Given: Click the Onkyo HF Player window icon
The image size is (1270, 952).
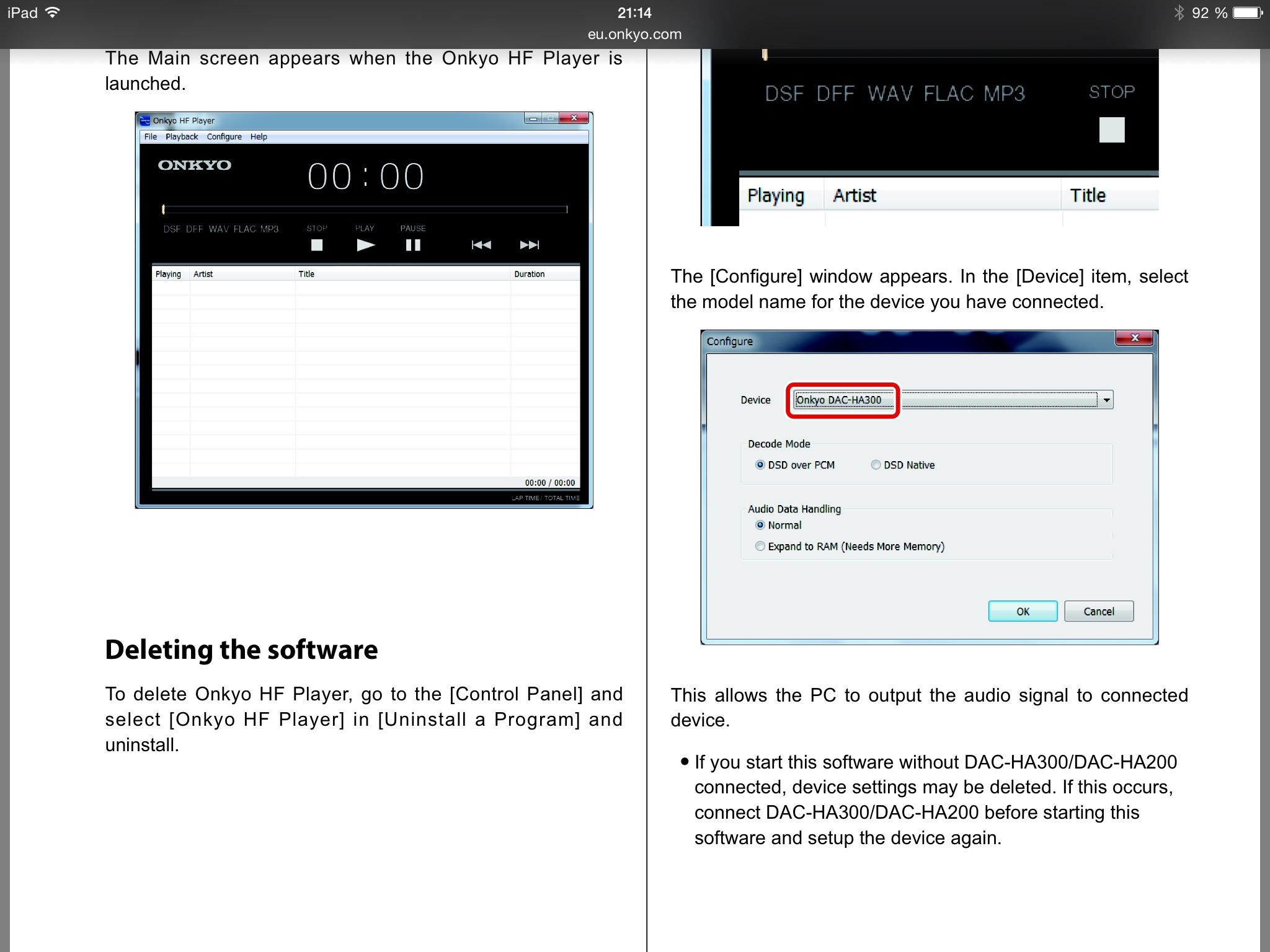Looking at the screenshot, I should [145, 120].
